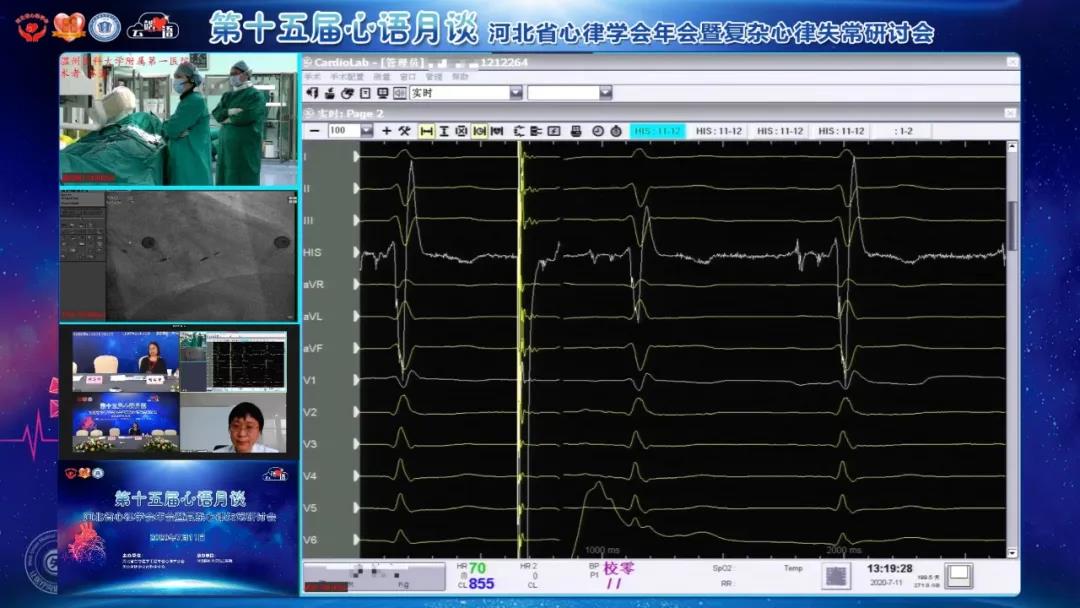The image size is (1080, 608).
Task: Click the M-shaped marker icon next to the highlighted one
Action: [497, 131]
